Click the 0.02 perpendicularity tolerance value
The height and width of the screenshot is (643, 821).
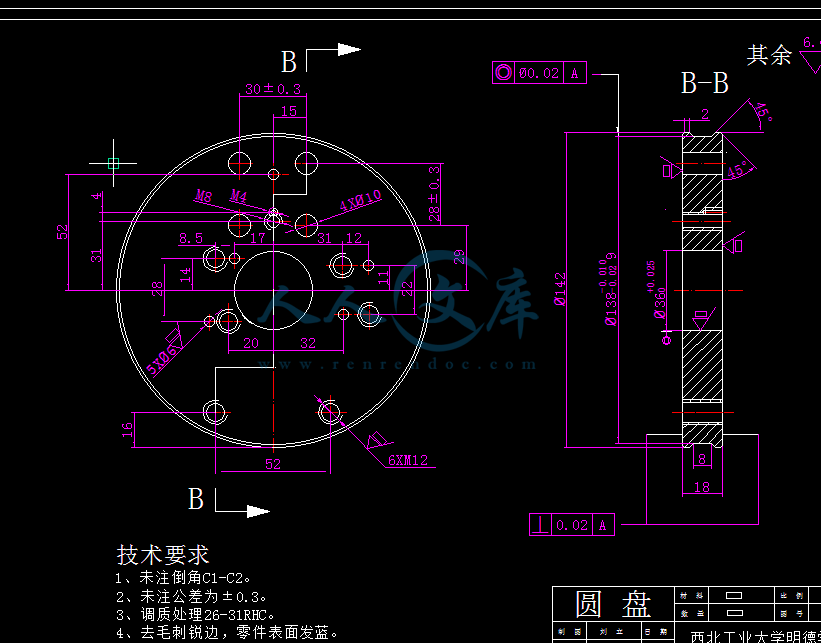572,525
